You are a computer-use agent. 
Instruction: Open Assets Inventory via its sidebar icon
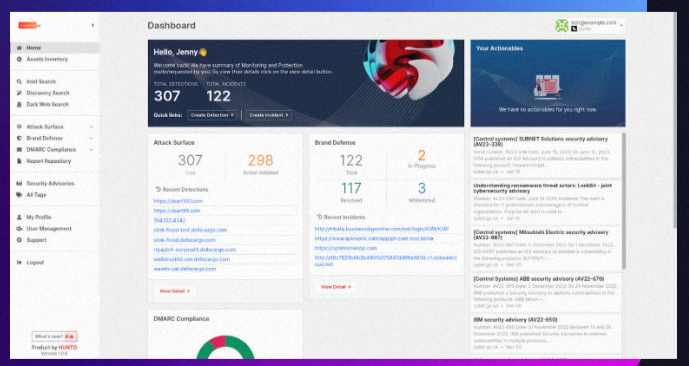click(x=19, y=59)
